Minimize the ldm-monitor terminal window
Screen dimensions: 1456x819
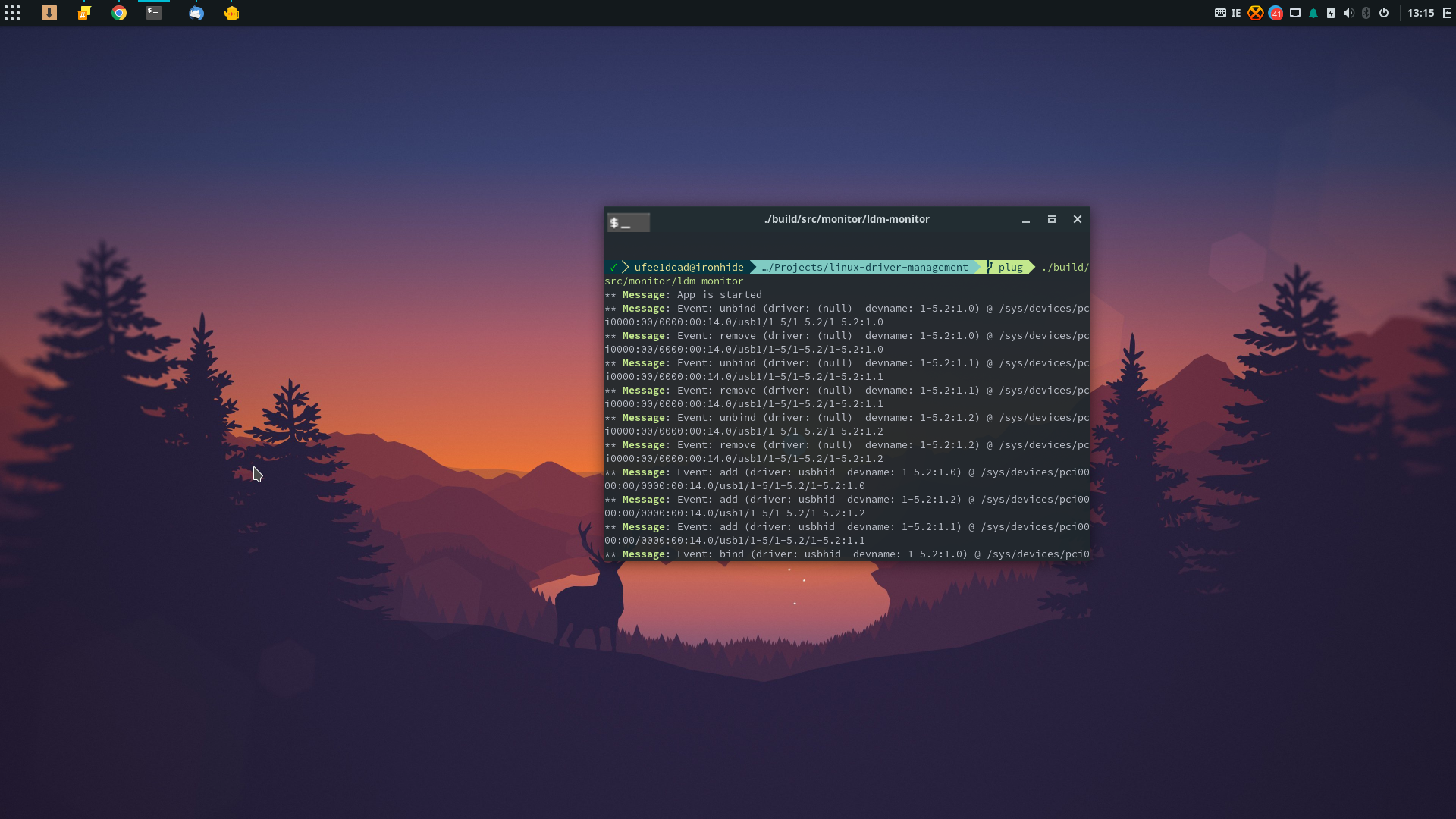1026,220
